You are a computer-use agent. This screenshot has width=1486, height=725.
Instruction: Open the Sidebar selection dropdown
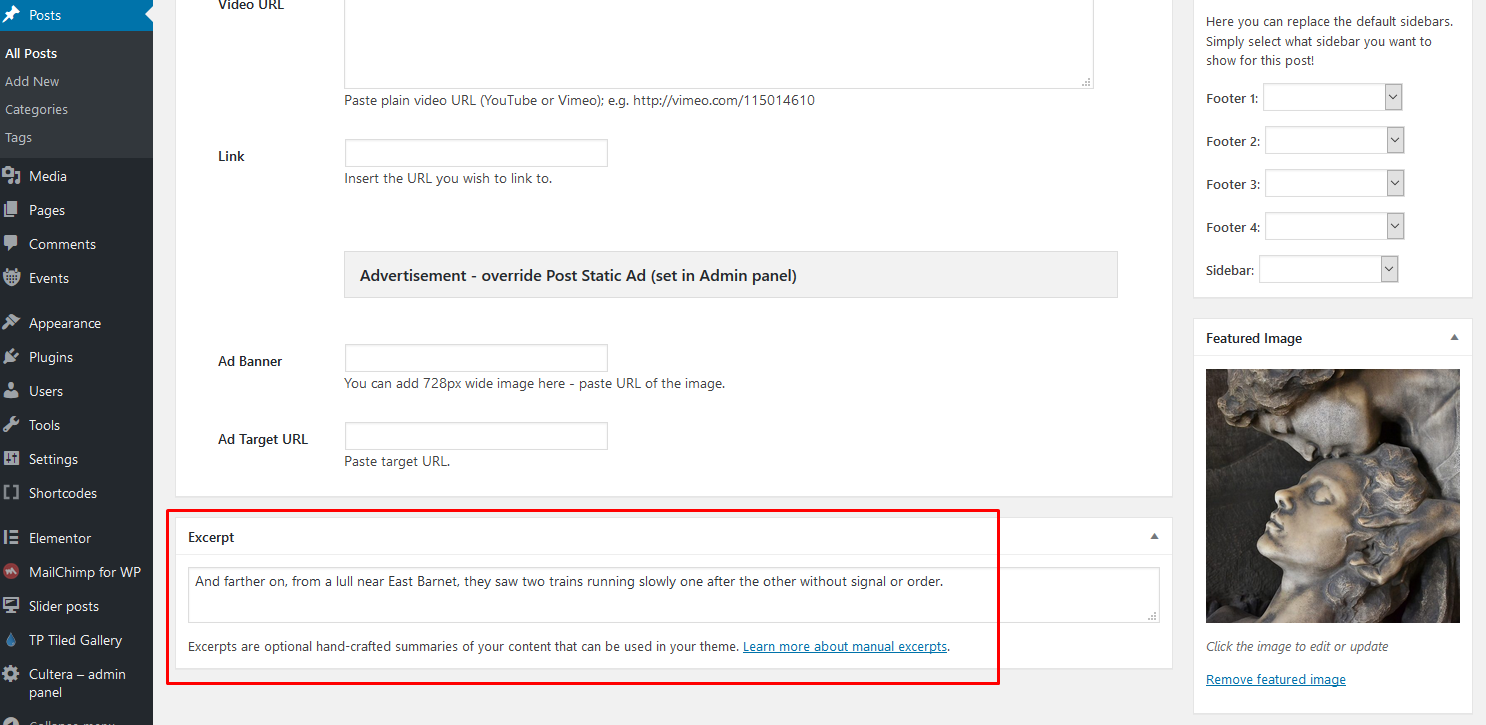(x=1328, y=270)
